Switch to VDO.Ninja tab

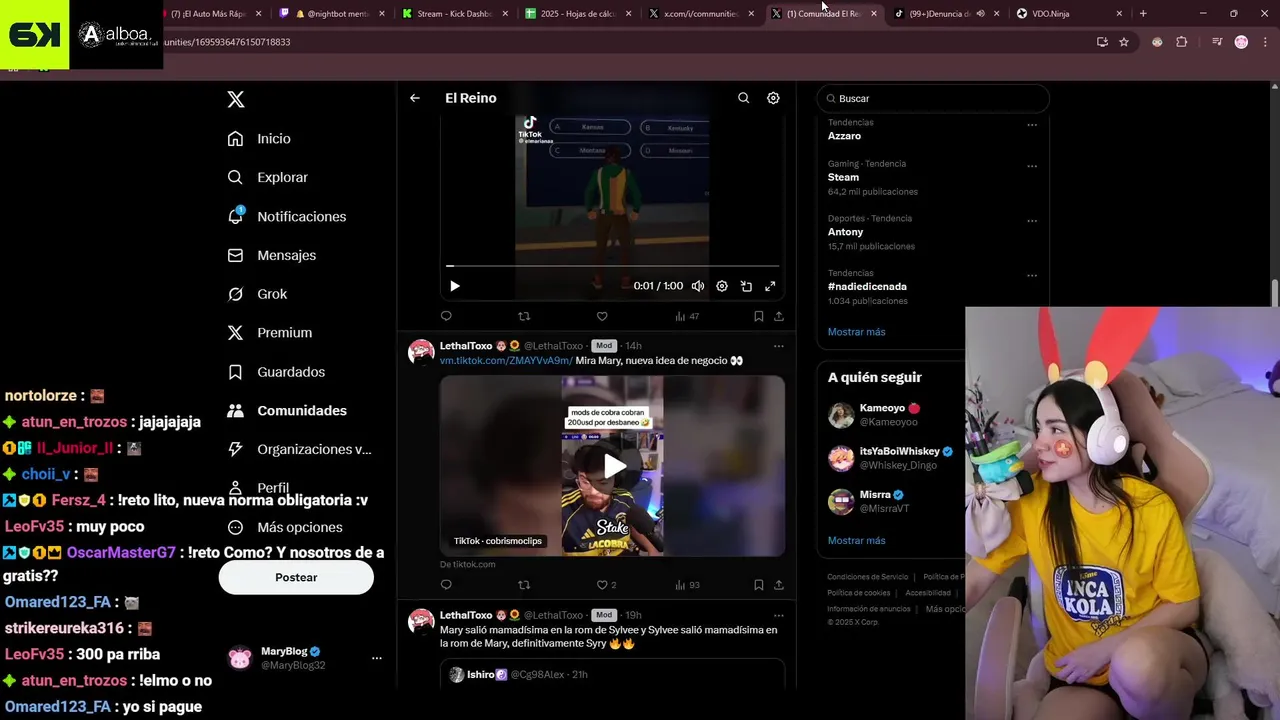point(1068,14)
